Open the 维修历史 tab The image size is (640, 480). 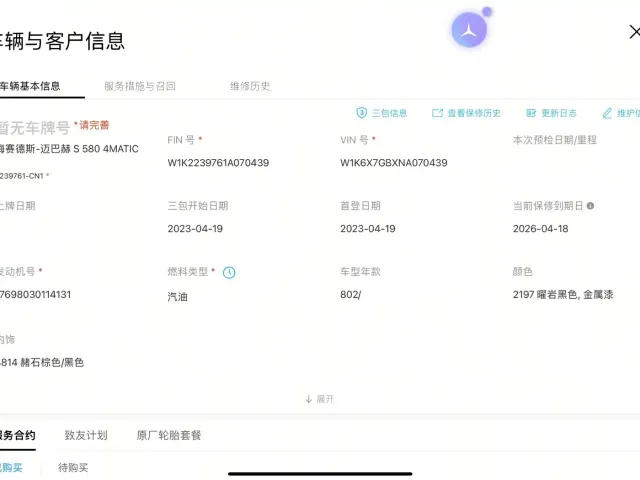tap(250, 86)
